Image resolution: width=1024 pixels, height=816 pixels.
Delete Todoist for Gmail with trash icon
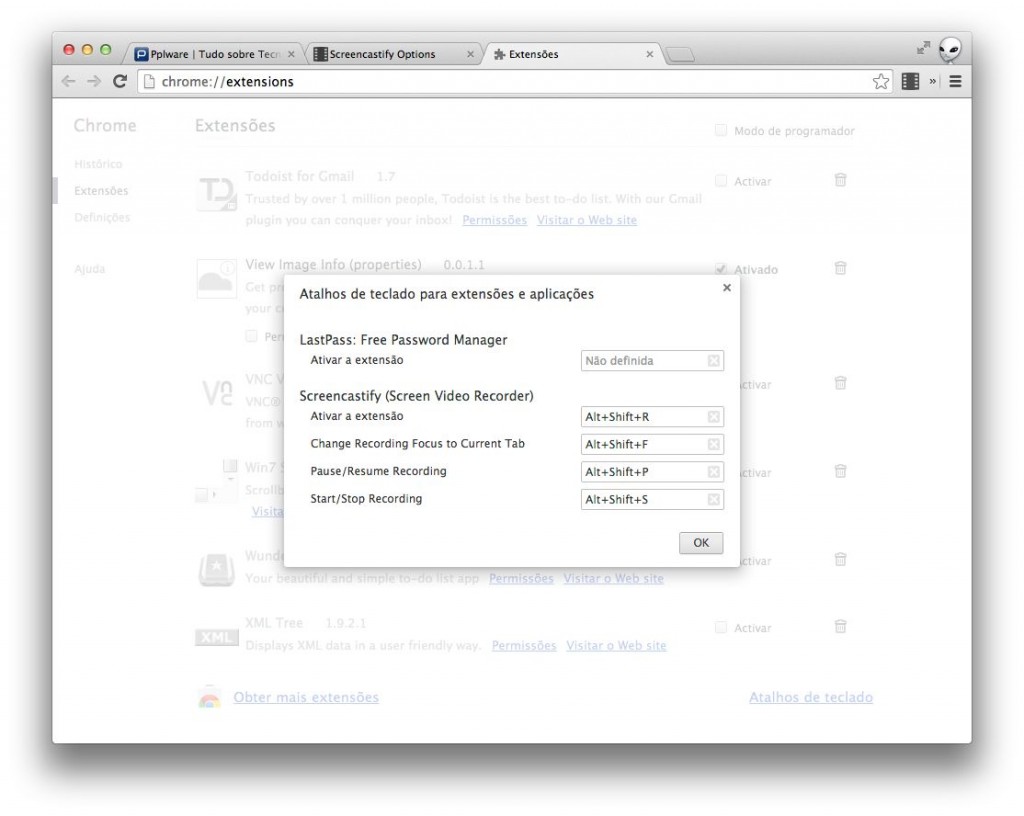tap(840, 180)
